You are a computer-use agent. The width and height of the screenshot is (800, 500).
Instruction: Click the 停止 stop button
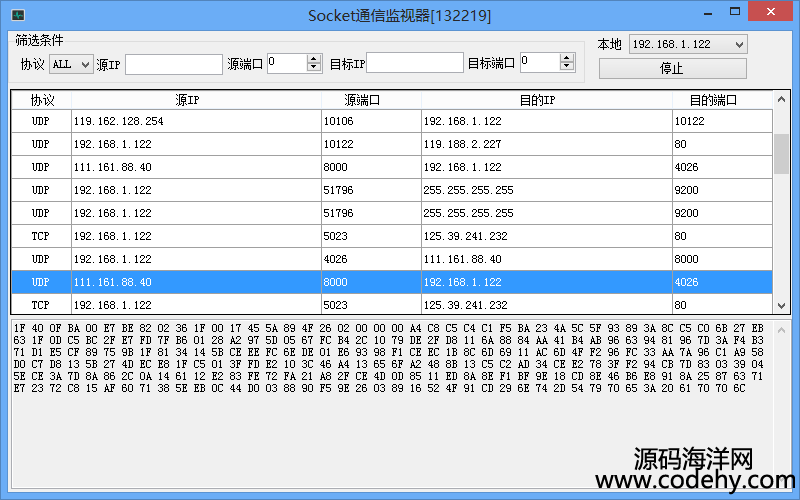coord(672,68)
